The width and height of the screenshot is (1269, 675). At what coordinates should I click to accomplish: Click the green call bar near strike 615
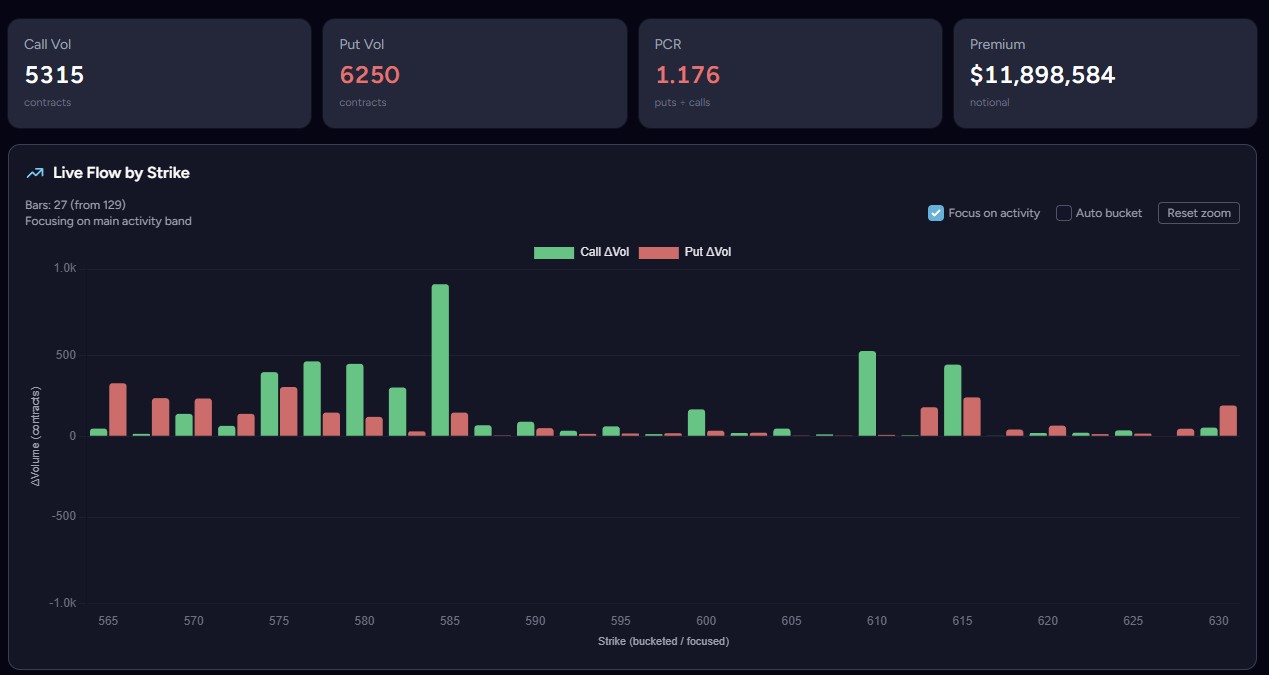point(952,400)
